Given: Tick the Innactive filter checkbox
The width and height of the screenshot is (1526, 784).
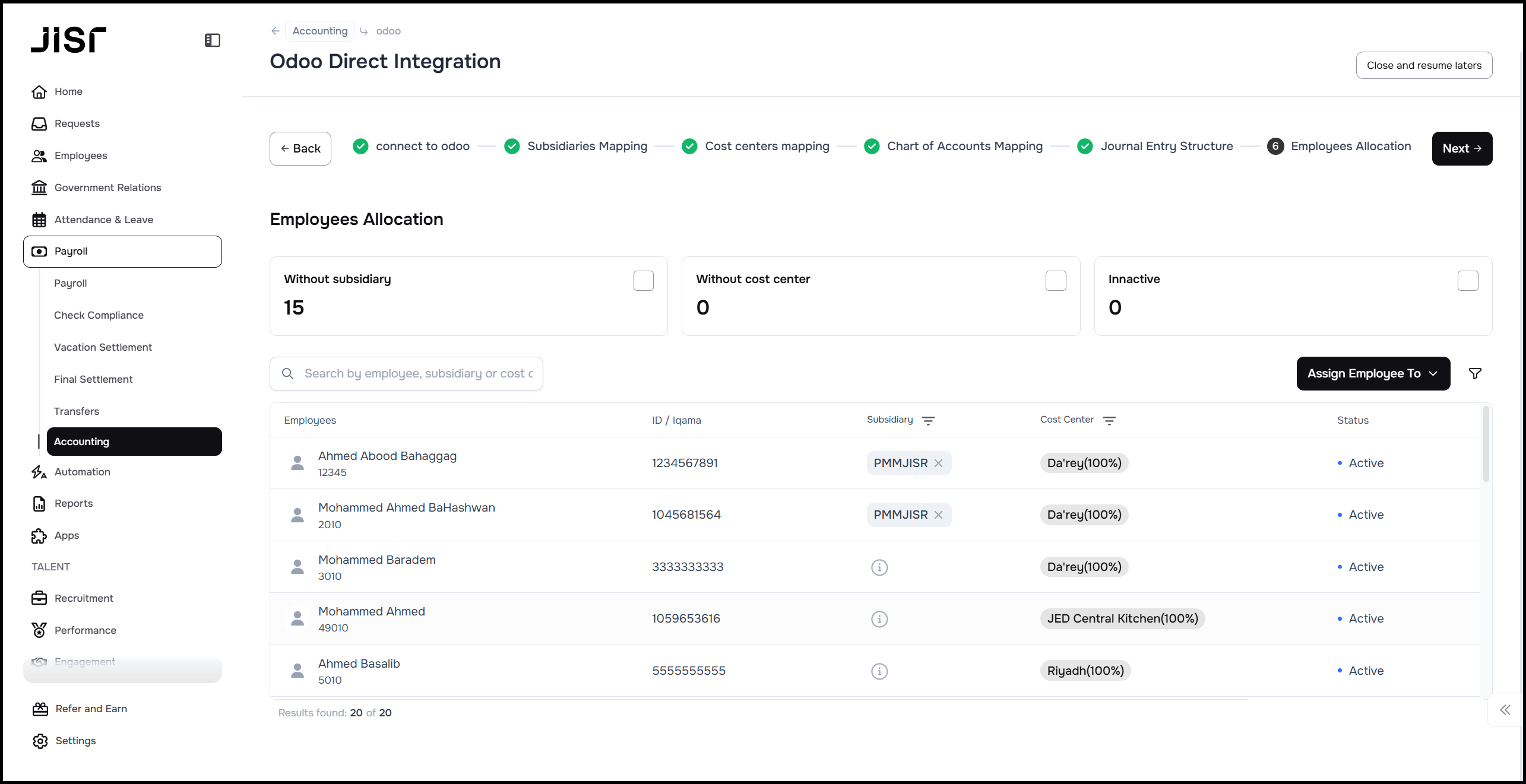Looking at the screenshot, I should click(x=1467, y=281).
